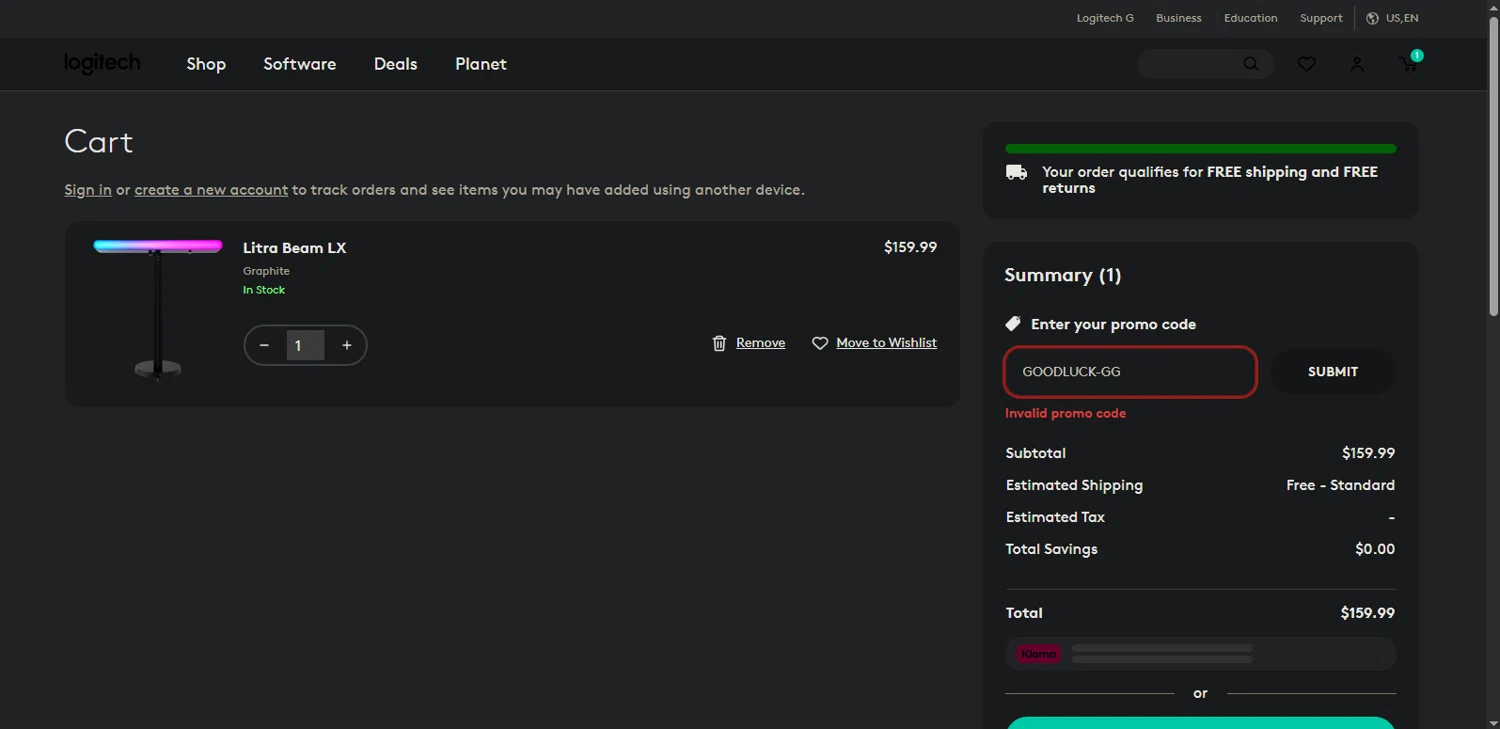This screenshot has width=1500, height=729.
Task: Click the Logitech logo
Action: click(102, 63)
